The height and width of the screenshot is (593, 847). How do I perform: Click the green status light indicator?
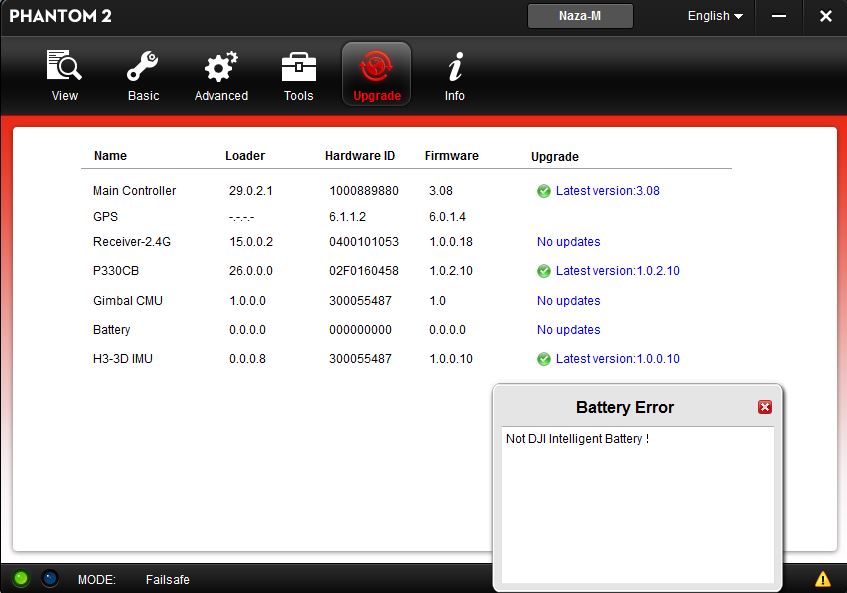click(21, 578)
